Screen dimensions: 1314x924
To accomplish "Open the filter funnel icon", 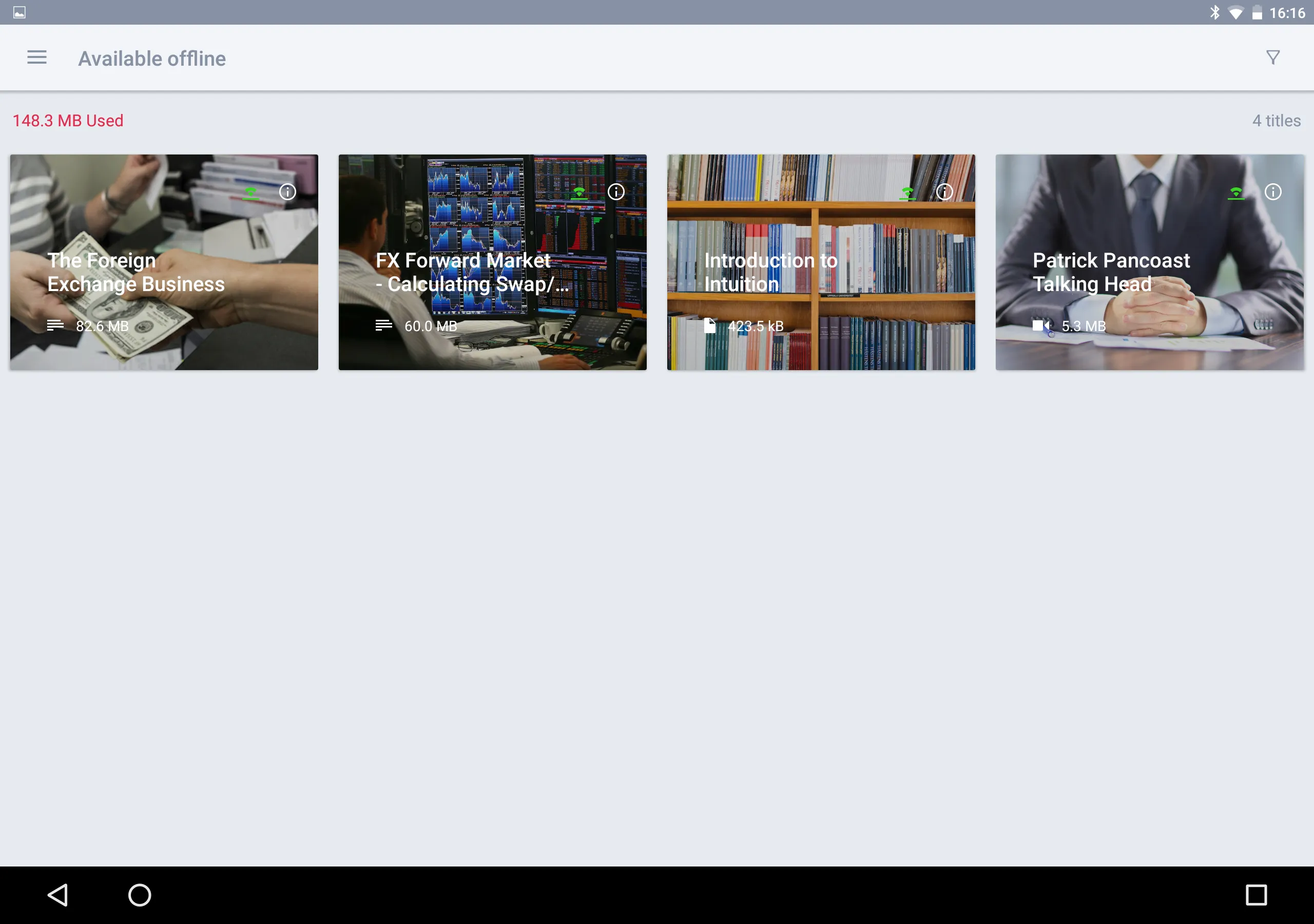I will (1273, 57).
